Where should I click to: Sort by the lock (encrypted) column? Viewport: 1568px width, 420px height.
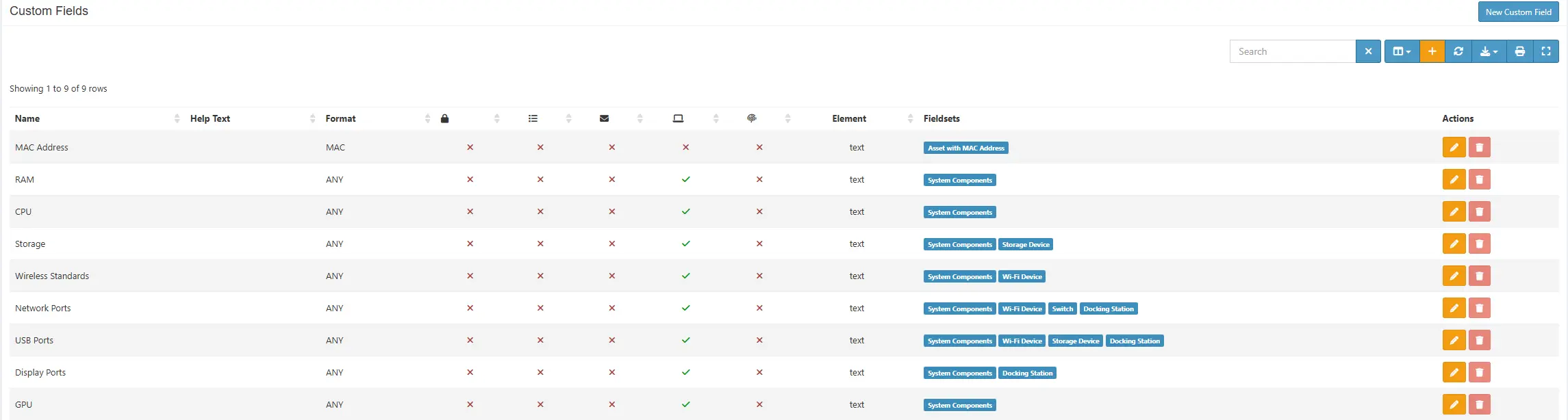pyautogui.click(x=470, y=118)
